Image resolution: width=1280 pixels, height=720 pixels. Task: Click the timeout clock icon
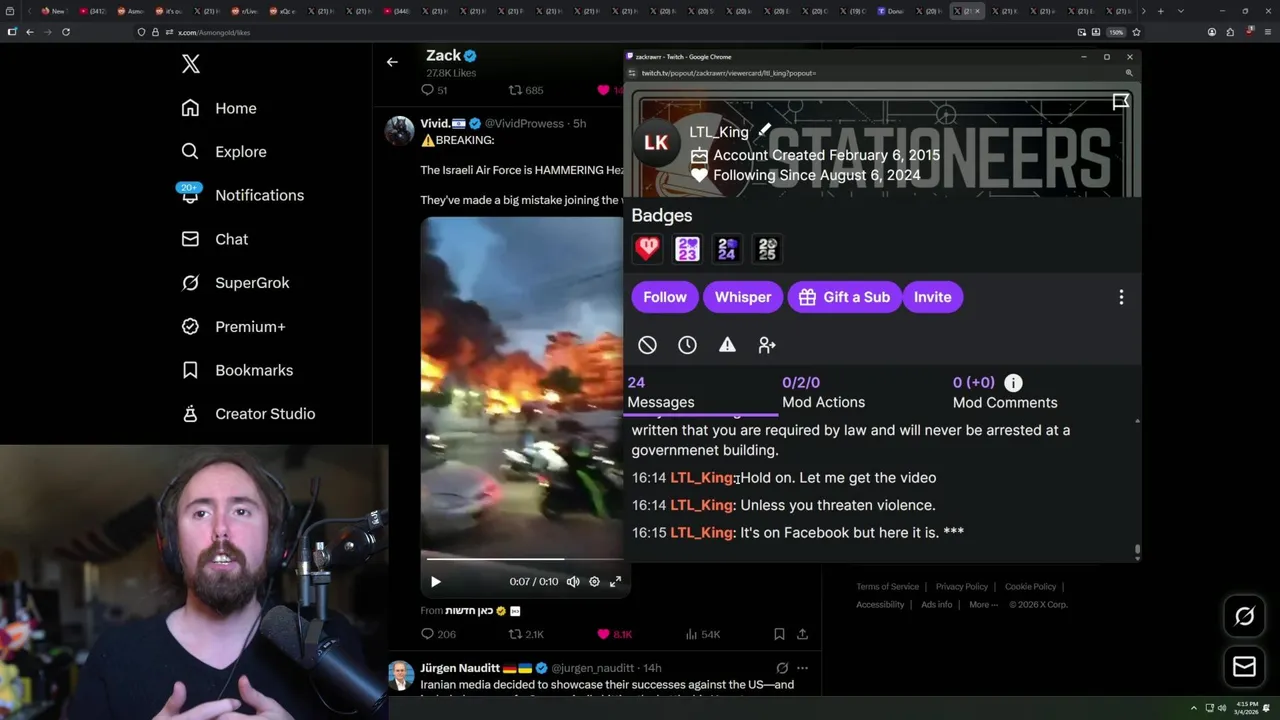coord(687,345)
